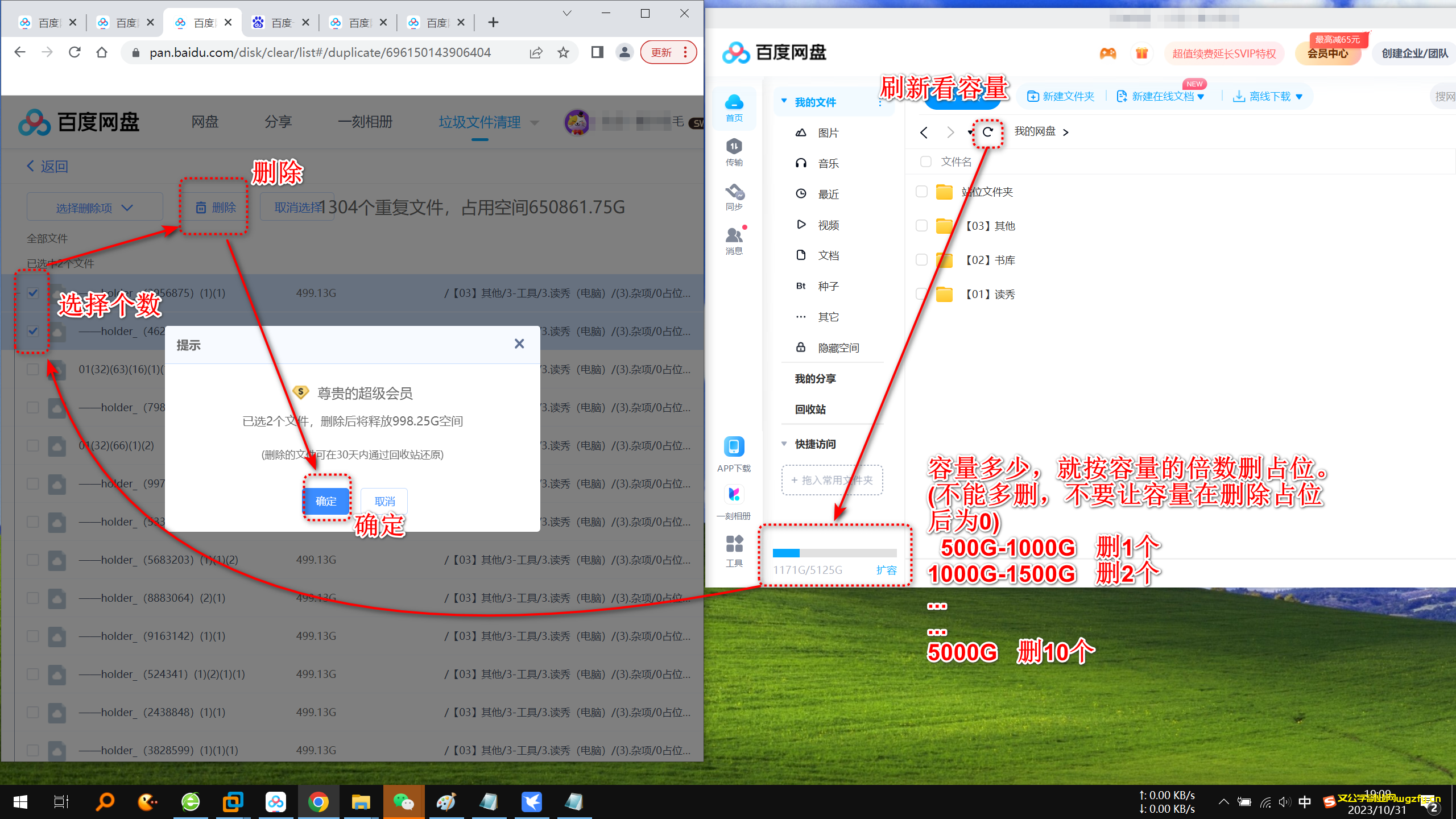The width and height of the screenshot is (1456, 819).
Task: Open the 回收站 item
Action: pos(810,409)
